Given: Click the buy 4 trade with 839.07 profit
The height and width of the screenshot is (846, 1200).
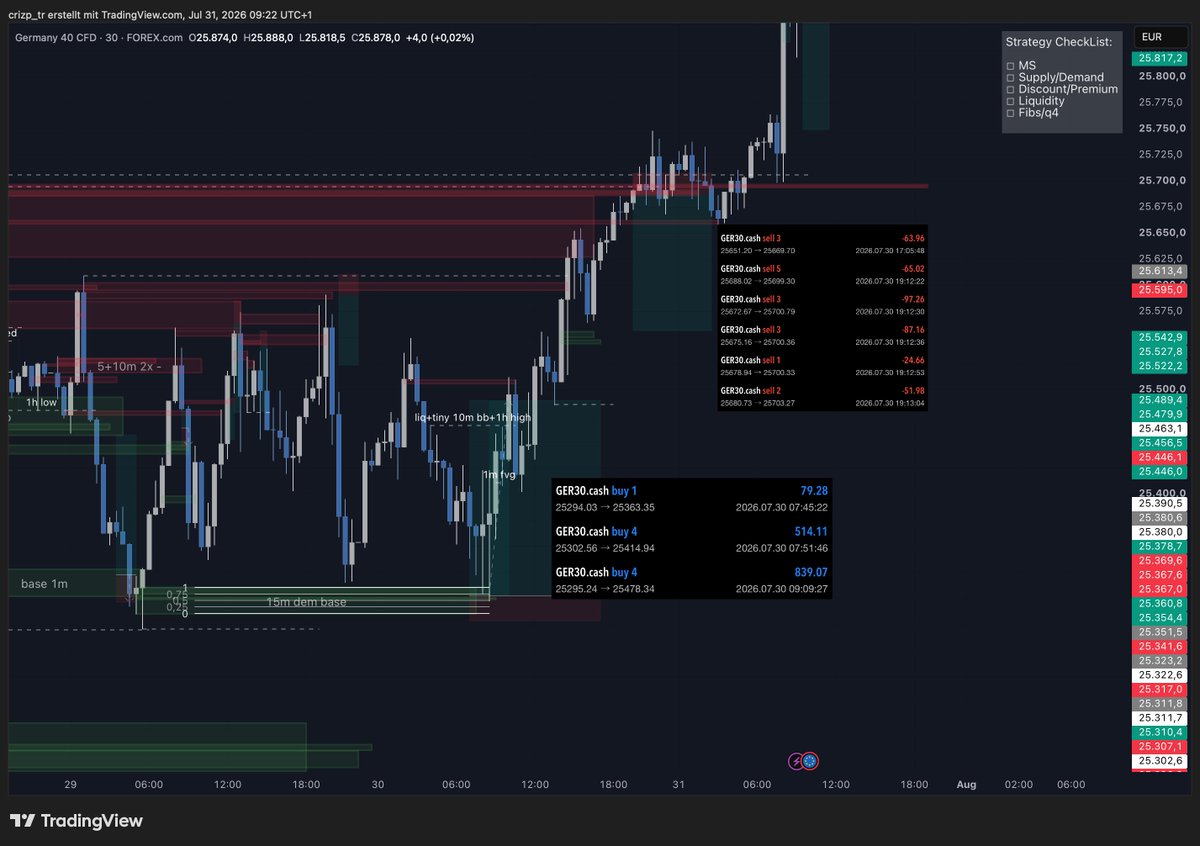Looking at the screenshot, I should 691,580.
